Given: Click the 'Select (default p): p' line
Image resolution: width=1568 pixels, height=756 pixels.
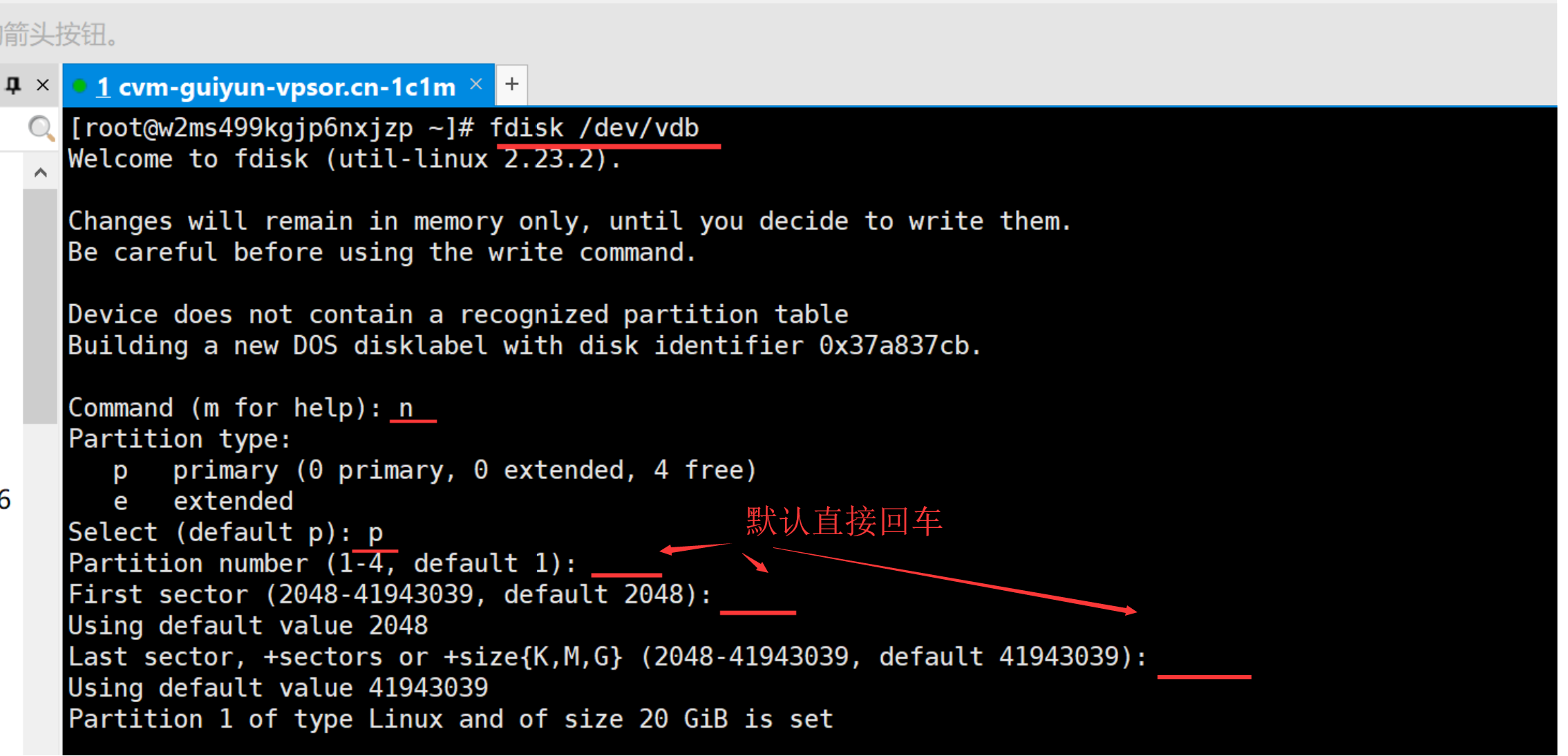Looking at the screenshot, I should click(x=226, y=533).
